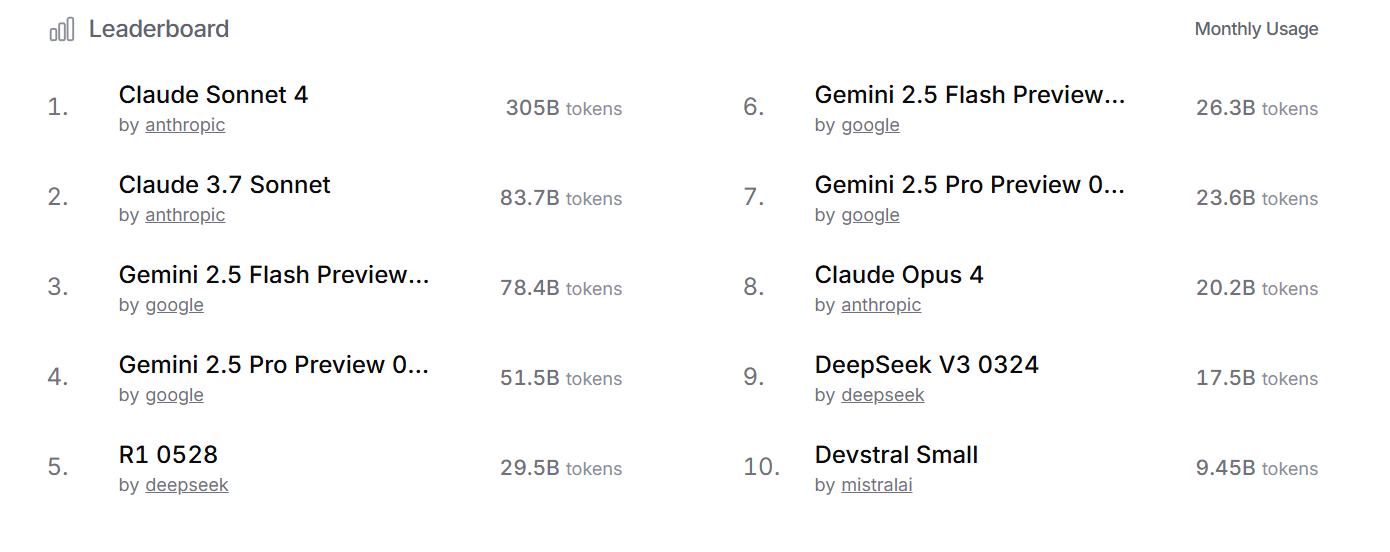Open the Claude Opus 4 model page
The width and height of the screenshot is (1390, 552).
[x=899, y=275]
